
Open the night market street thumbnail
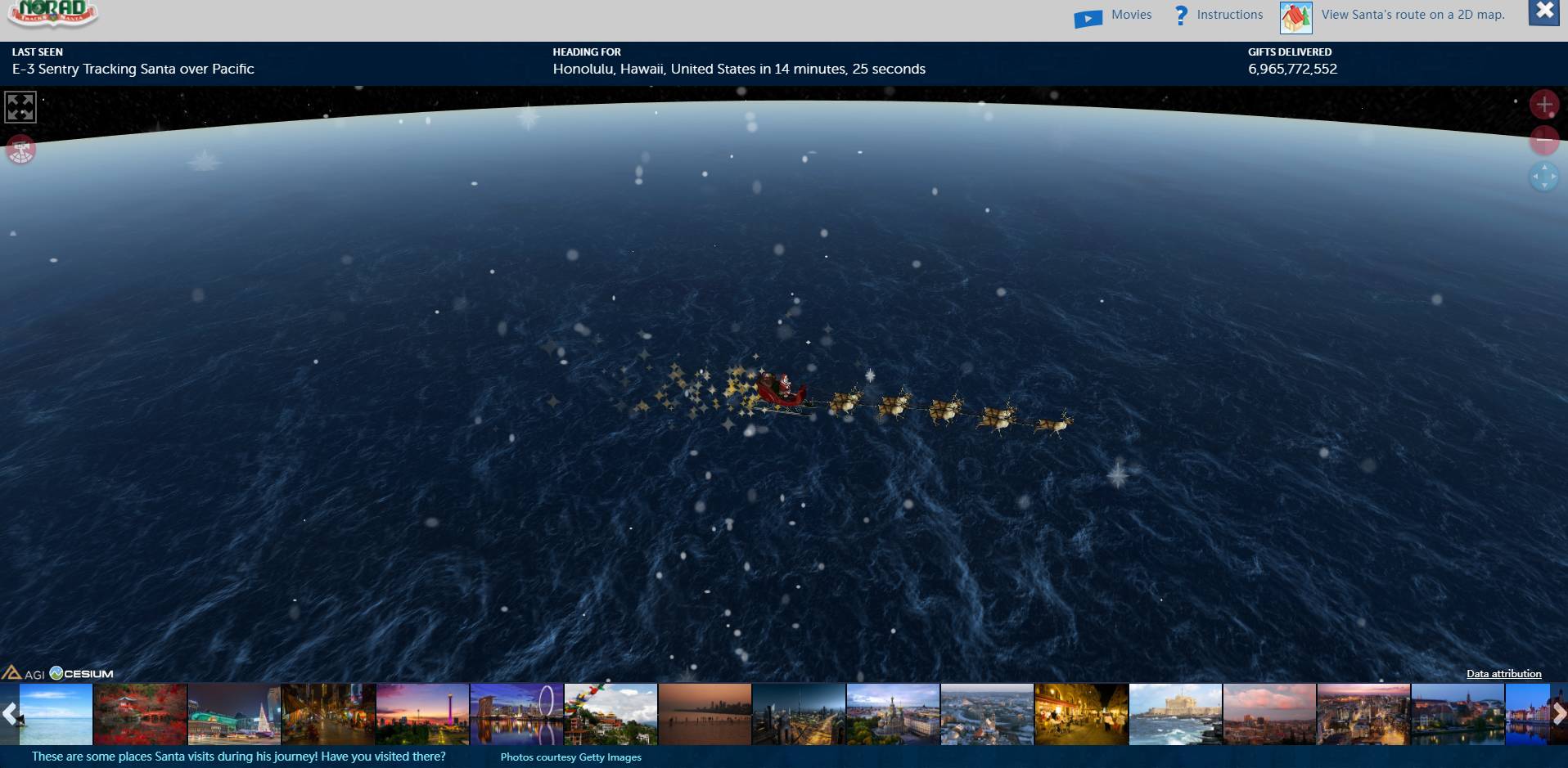point(328,714)
